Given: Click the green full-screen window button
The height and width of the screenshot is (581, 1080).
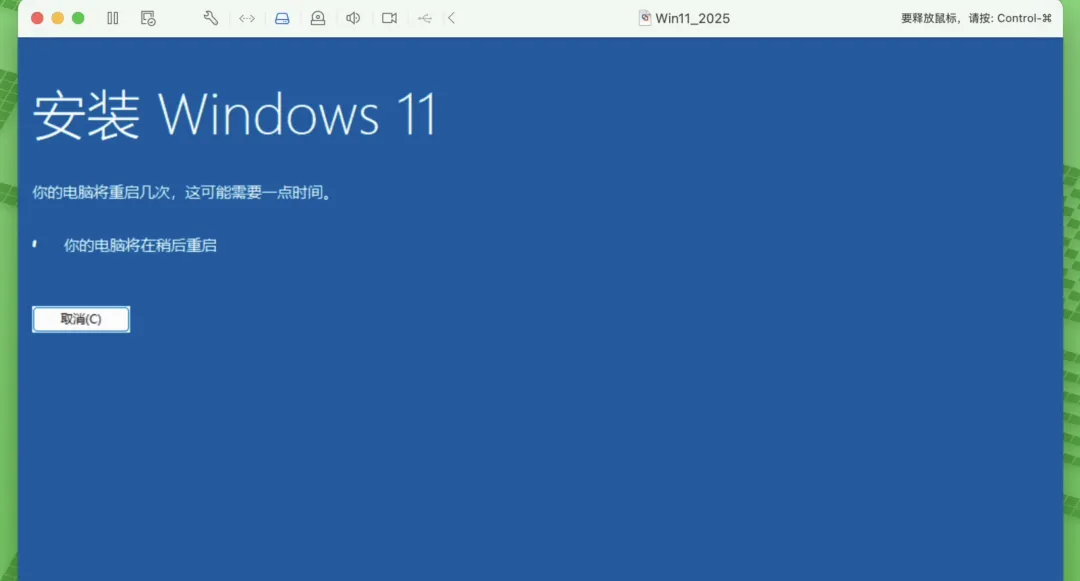Looking at the screenshot, I should pos(79,19).
